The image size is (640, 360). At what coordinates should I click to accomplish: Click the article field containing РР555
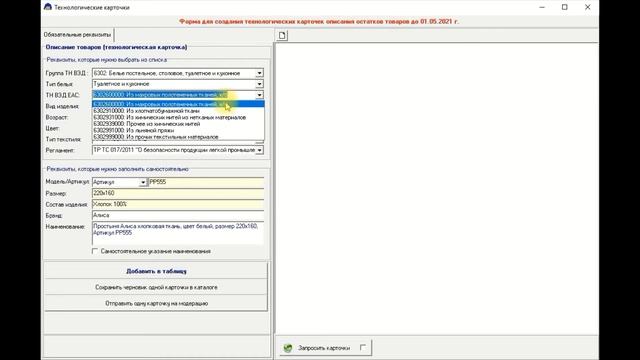click(x=206, y=182)
